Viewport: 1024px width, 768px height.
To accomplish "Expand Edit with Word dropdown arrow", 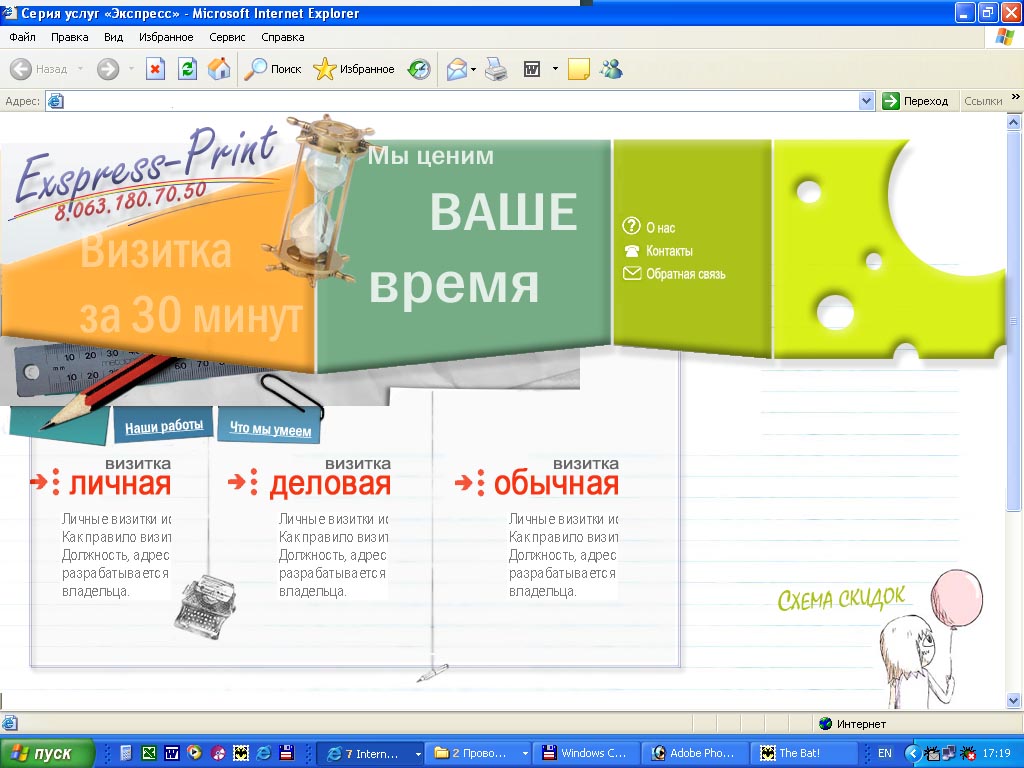I will [555, 69].
